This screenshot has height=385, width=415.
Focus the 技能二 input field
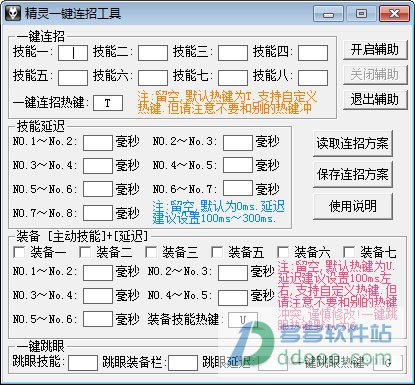[x=153, y=53]
